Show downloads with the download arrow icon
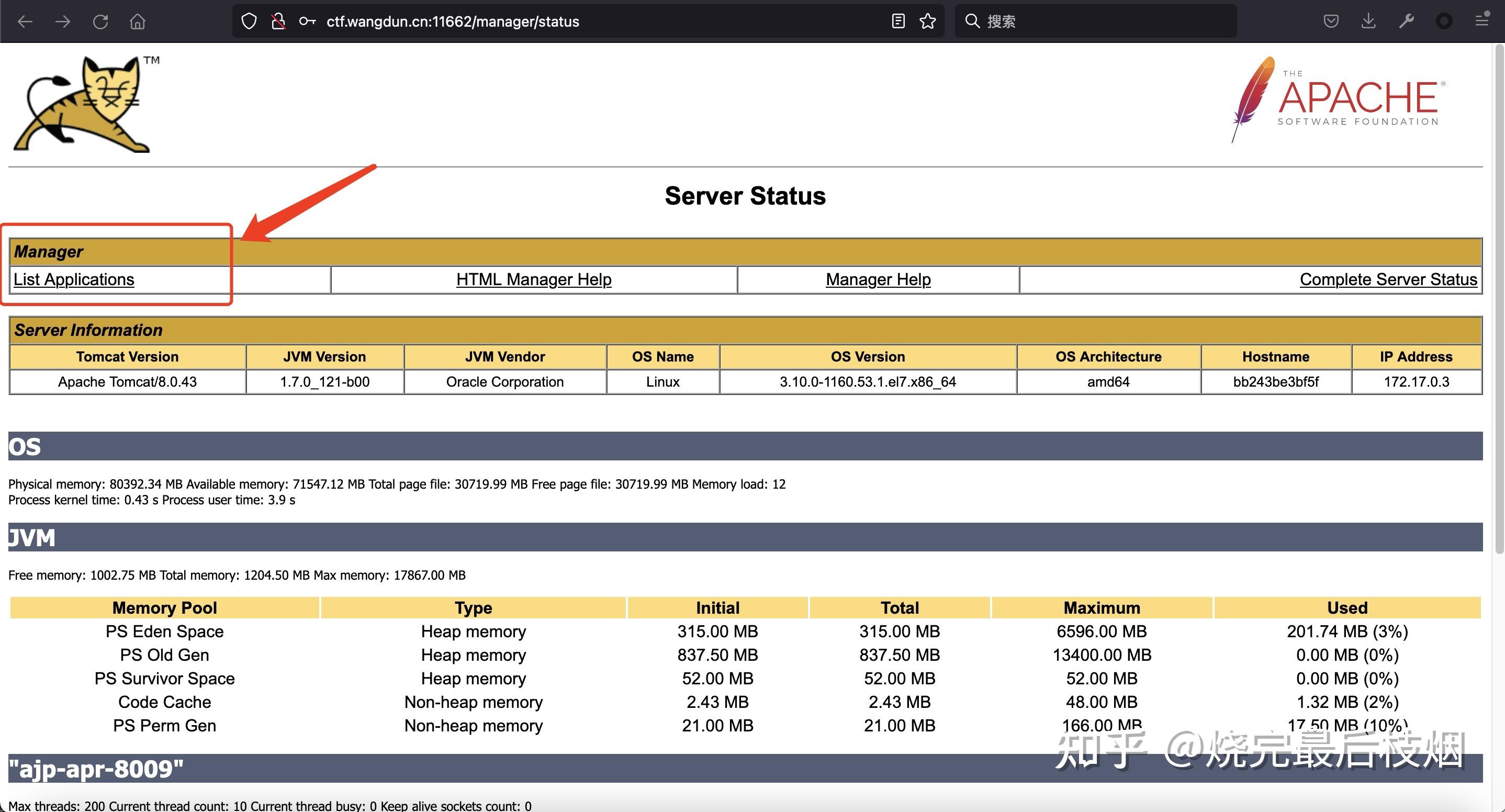The width and height of the screenshot is (1505, 812). [x=1368, y=21]
